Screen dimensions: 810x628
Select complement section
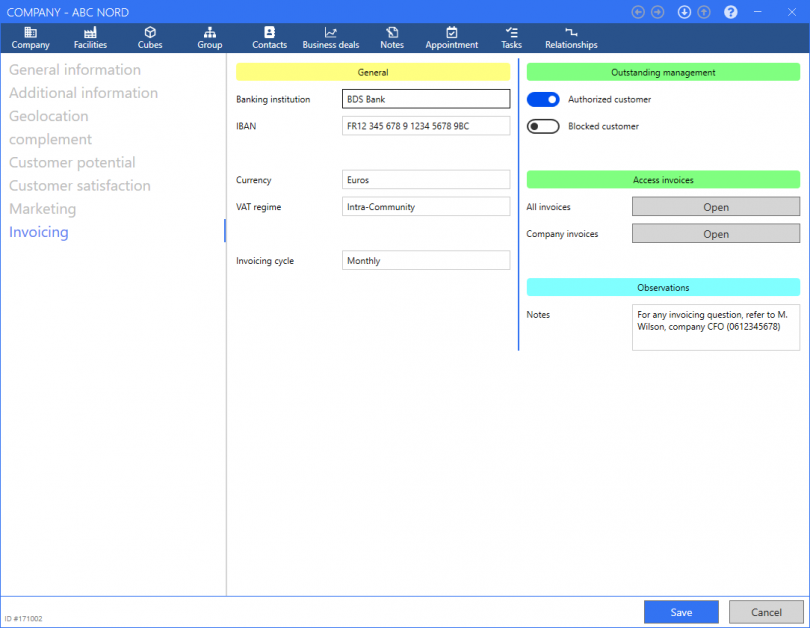50,139
